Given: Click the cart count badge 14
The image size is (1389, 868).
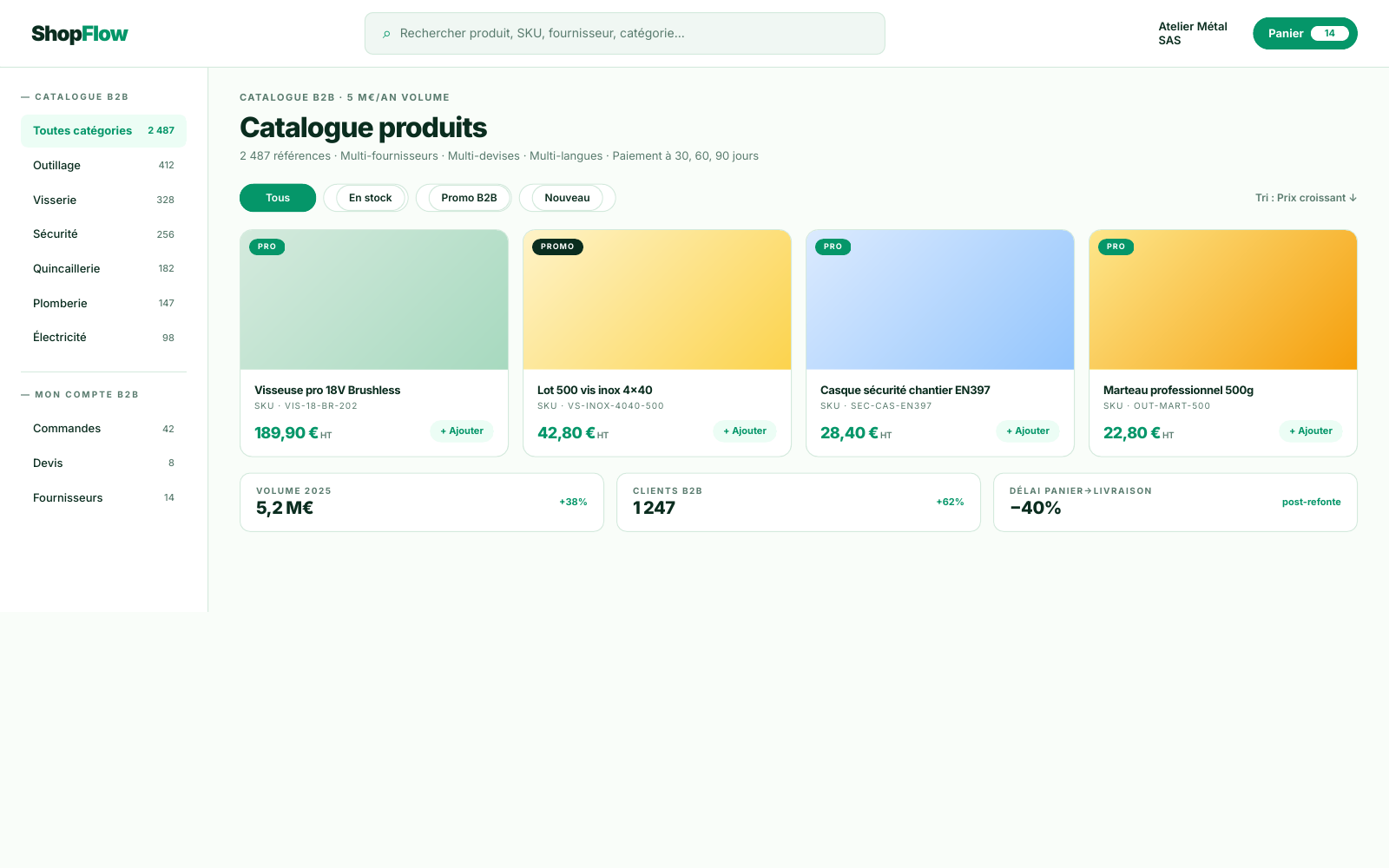Looking at the screenshot, I should [x=1329, y=34].
